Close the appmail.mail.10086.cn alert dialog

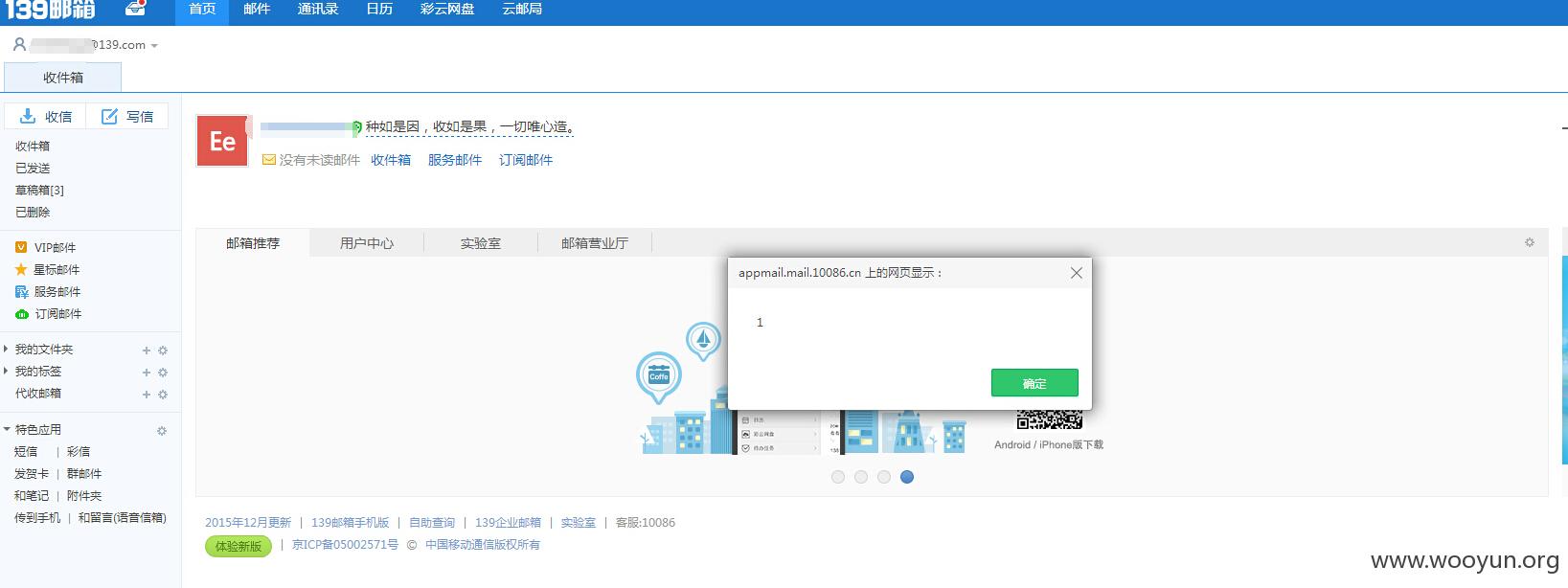click(x=1077, y=273)
